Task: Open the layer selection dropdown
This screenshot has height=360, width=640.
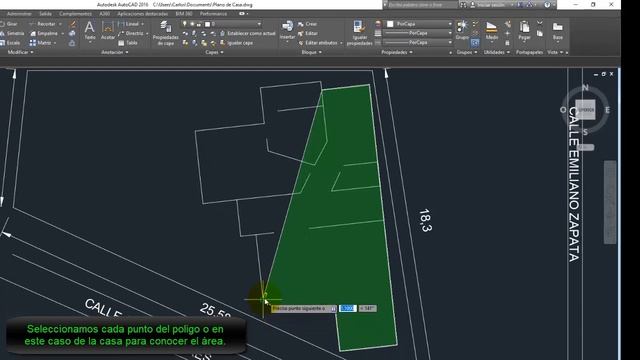Action: [x=259, y=24]
